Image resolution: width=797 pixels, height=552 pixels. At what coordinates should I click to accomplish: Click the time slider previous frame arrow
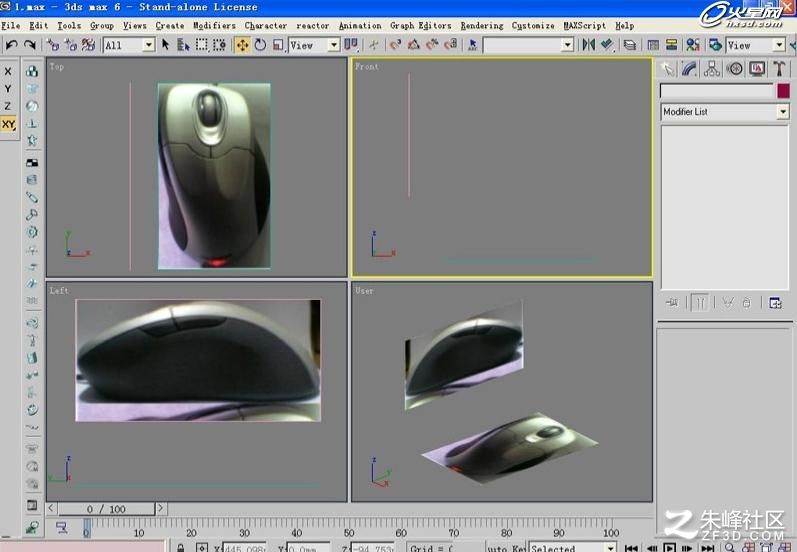pos(51,508)
